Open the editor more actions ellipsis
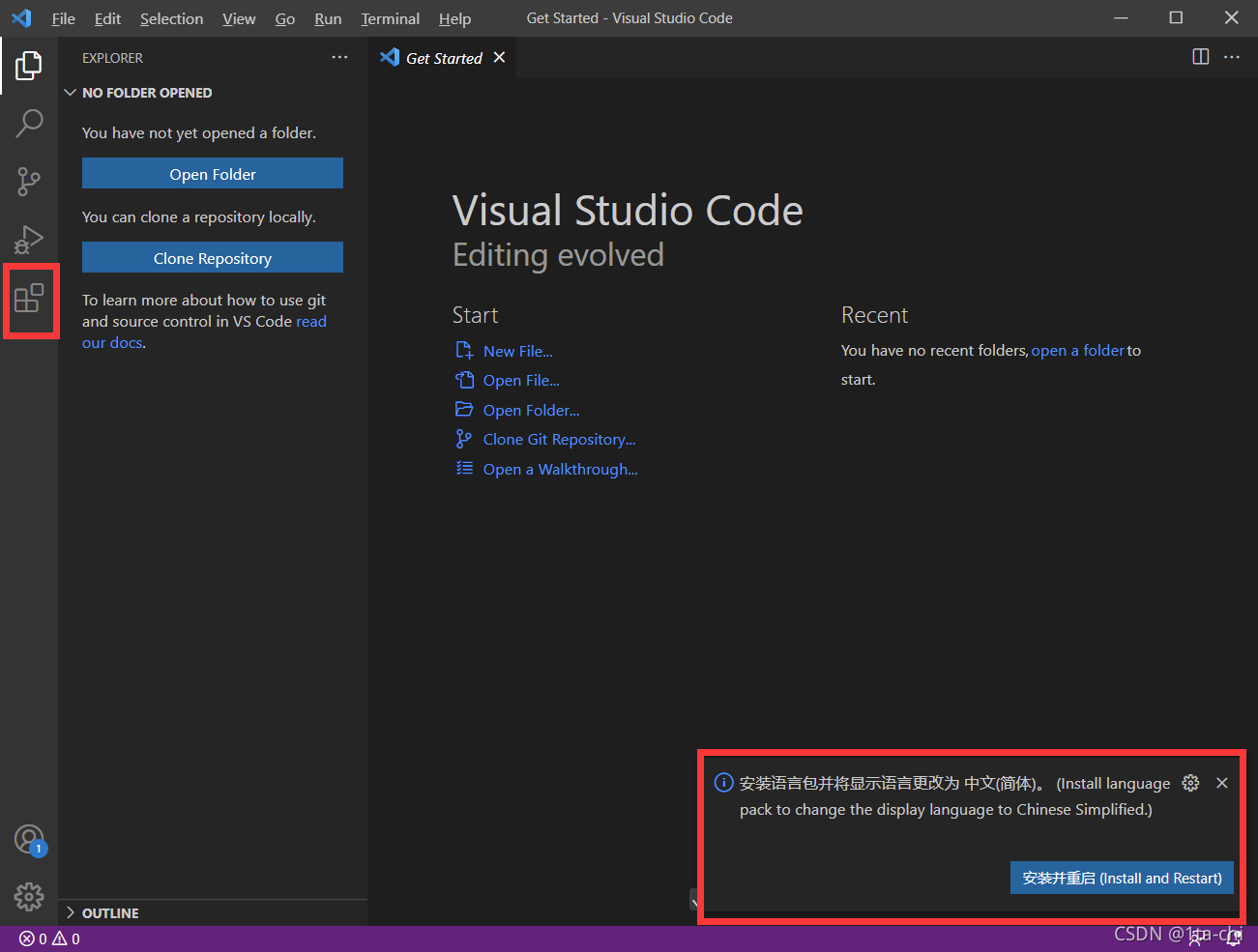The height and width of the screenshot is (952, 1258). tap(1232, 57)
